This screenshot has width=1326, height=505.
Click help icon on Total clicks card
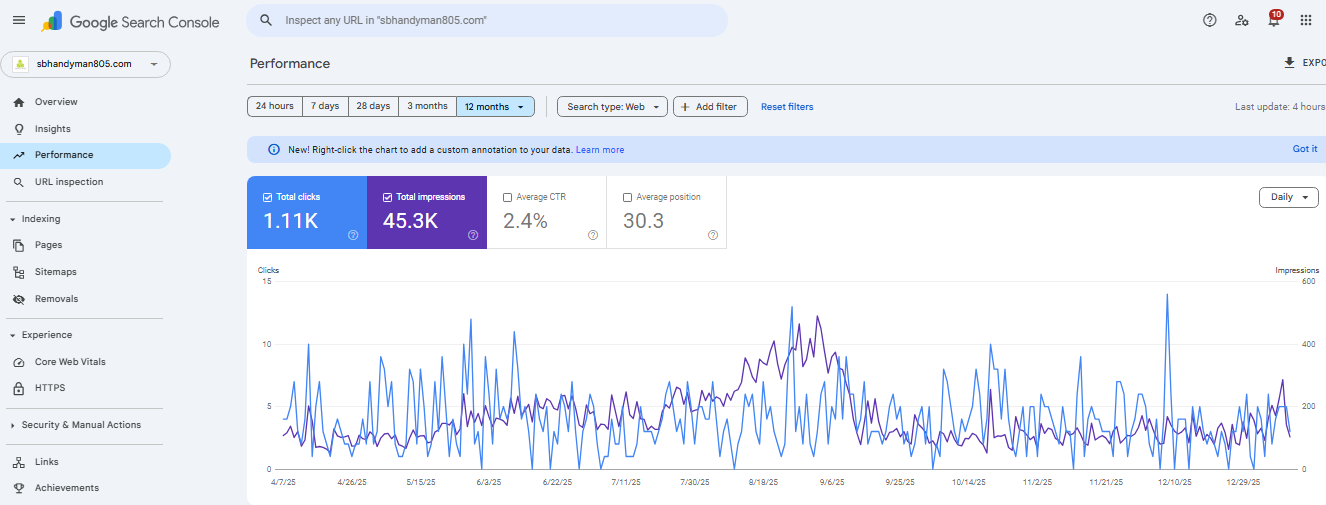coord(353,235)
